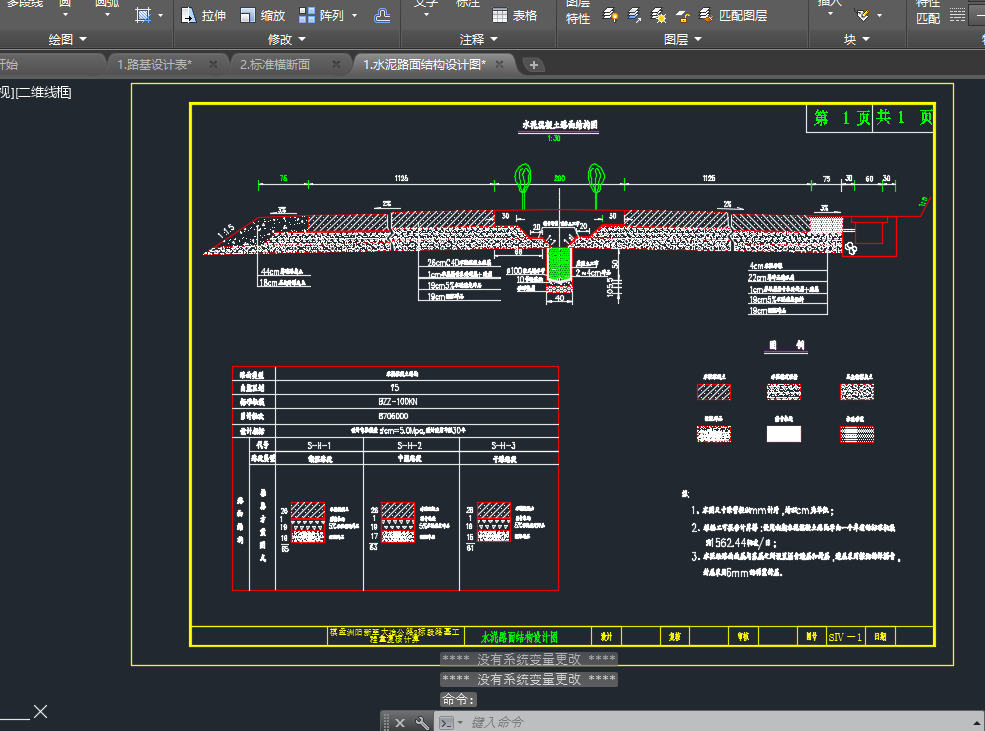The height and width of the screenshot is (731, 985).
Task: Expand the 绘图 (Draw) panel dropdown
Action: coord(68,40)
